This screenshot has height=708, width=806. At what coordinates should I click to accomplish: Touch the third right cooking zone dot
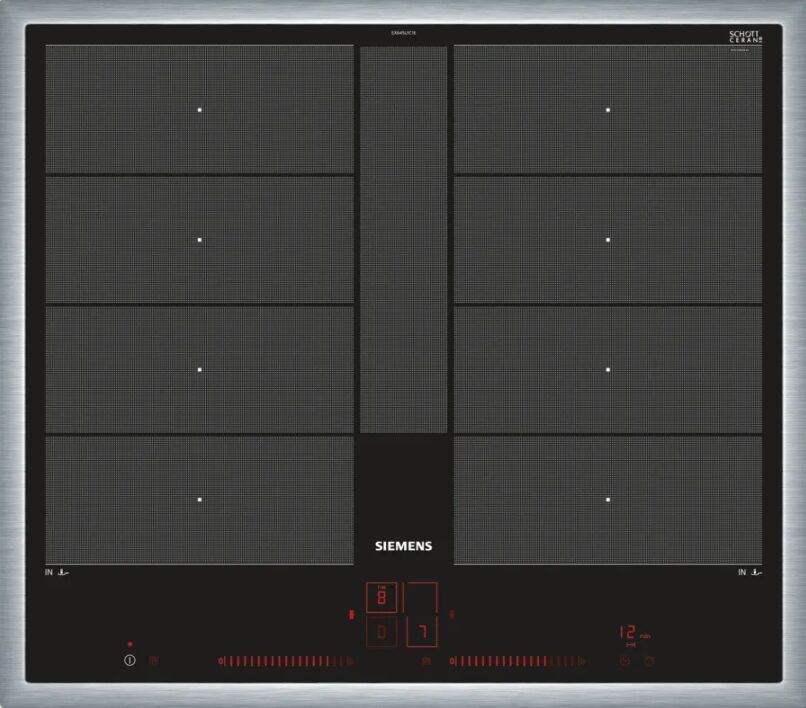point(608,370)
